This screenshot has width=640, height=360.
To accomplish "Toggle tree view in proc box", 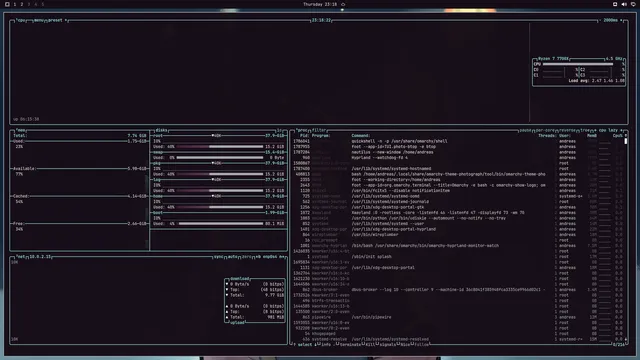I will [x=584, y=130].
